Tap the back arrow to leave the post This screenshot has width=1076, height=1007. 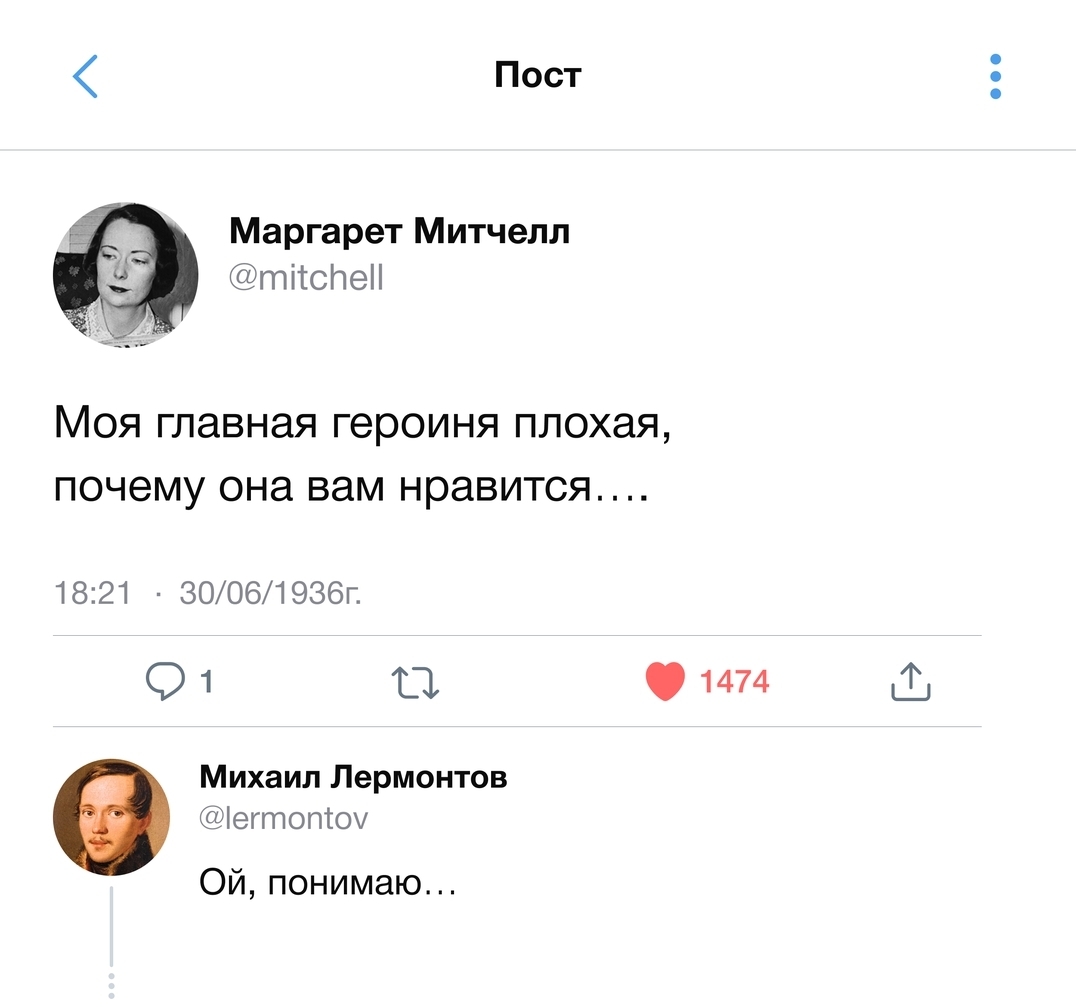tap(86, 76)
